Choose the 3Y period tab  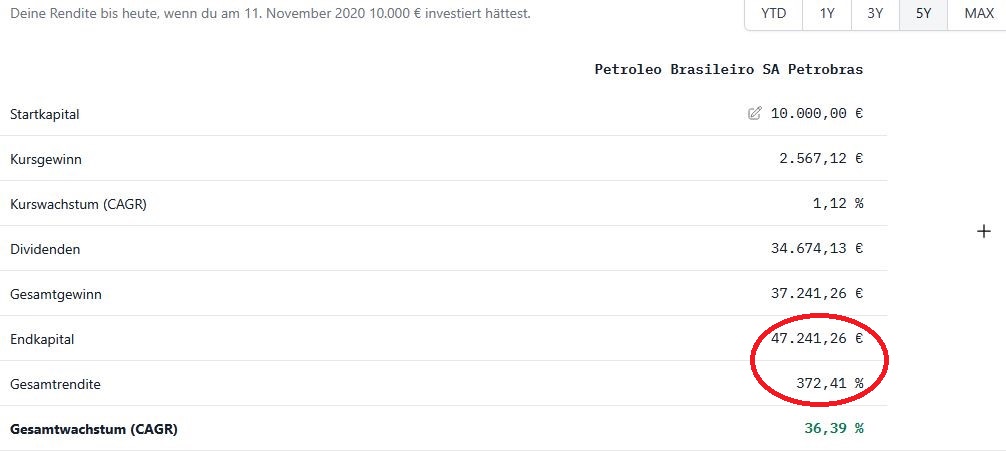click(x=875, y=14)
